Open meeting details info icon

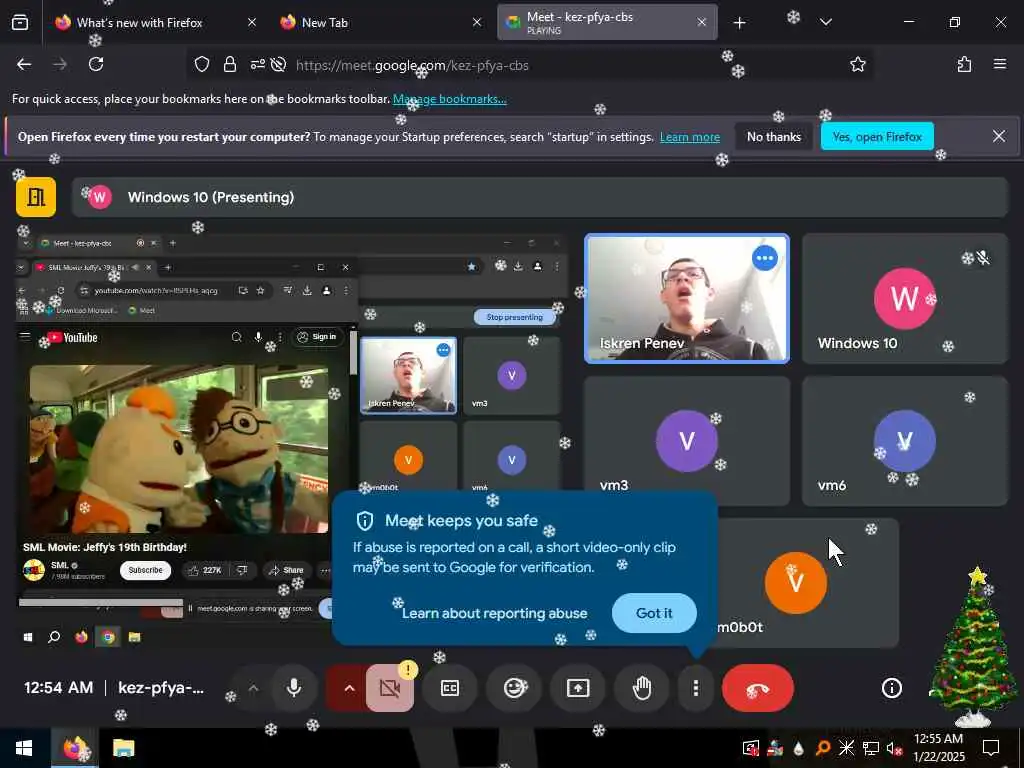pos(891,688)
